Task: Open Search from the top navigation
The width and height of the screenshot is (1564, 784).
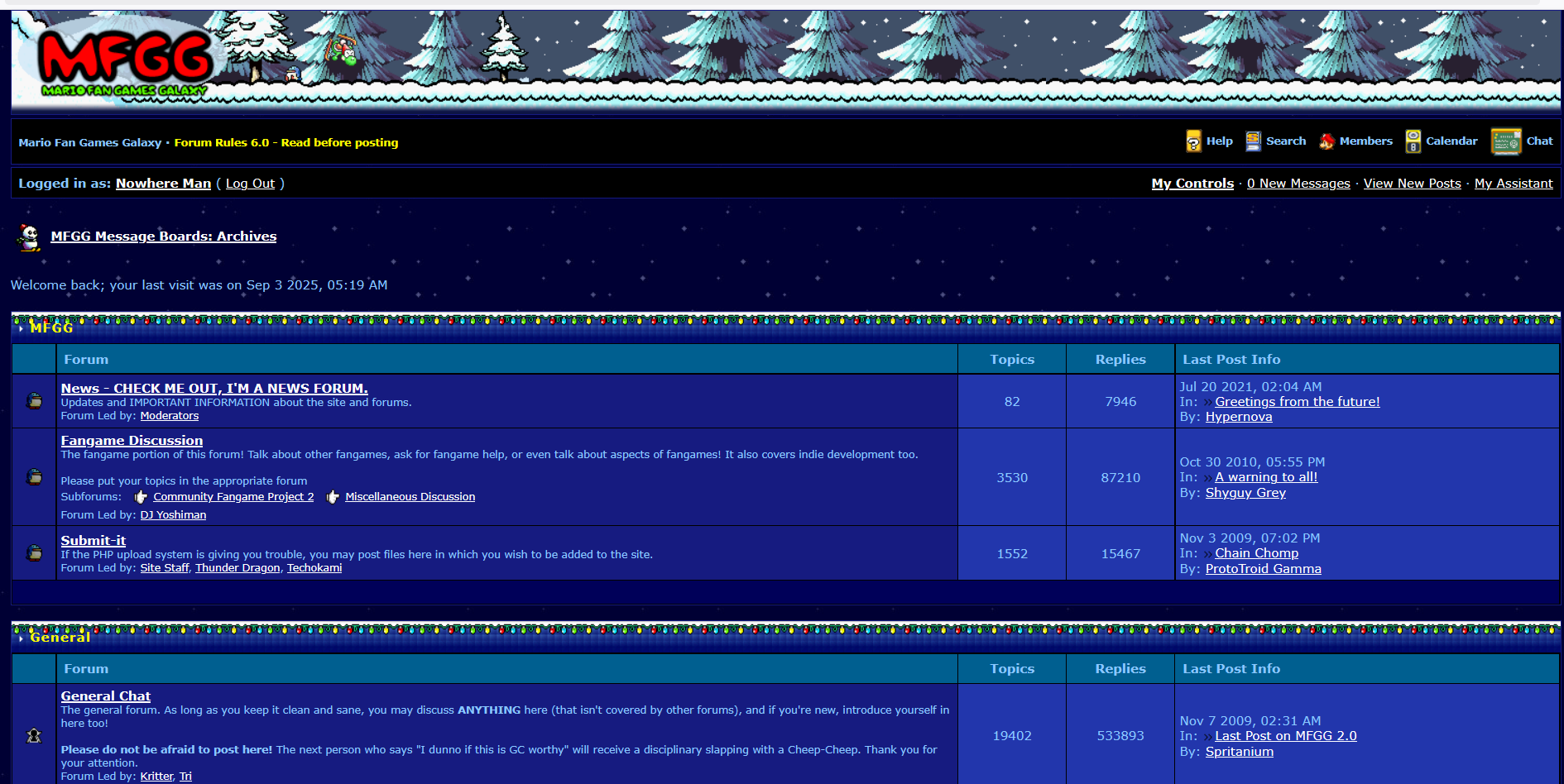Action: [1286, 141]
